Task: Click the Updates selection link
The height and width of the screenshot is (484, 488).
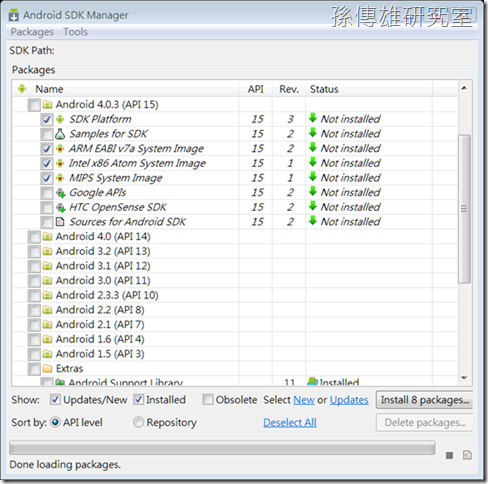Action: coord(349,400)
